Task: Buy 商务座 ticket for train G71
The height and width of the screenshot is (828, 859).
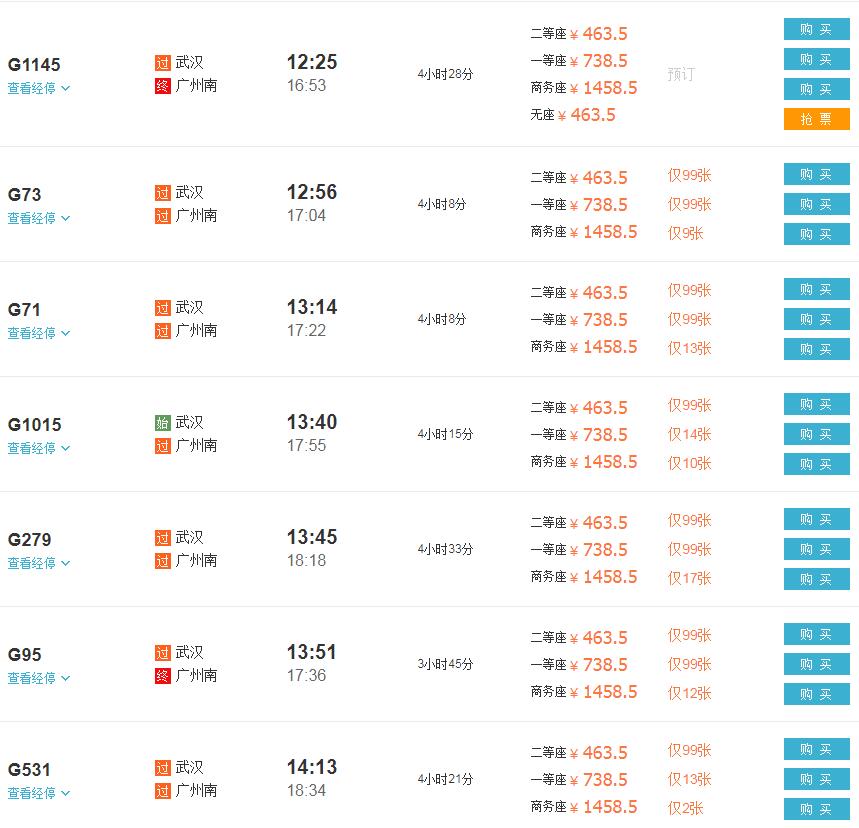Action: click(x=816, y=349)
